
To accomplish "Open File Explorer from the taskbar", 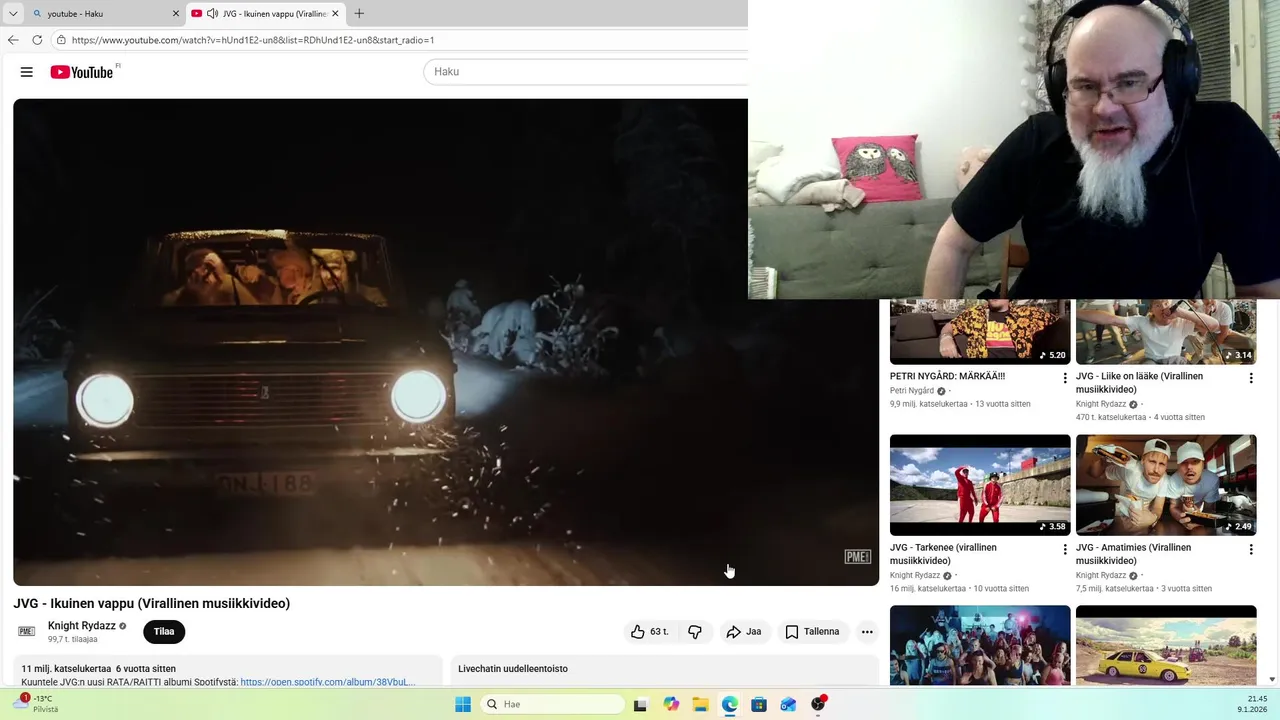I will click(x=700, y=704).
